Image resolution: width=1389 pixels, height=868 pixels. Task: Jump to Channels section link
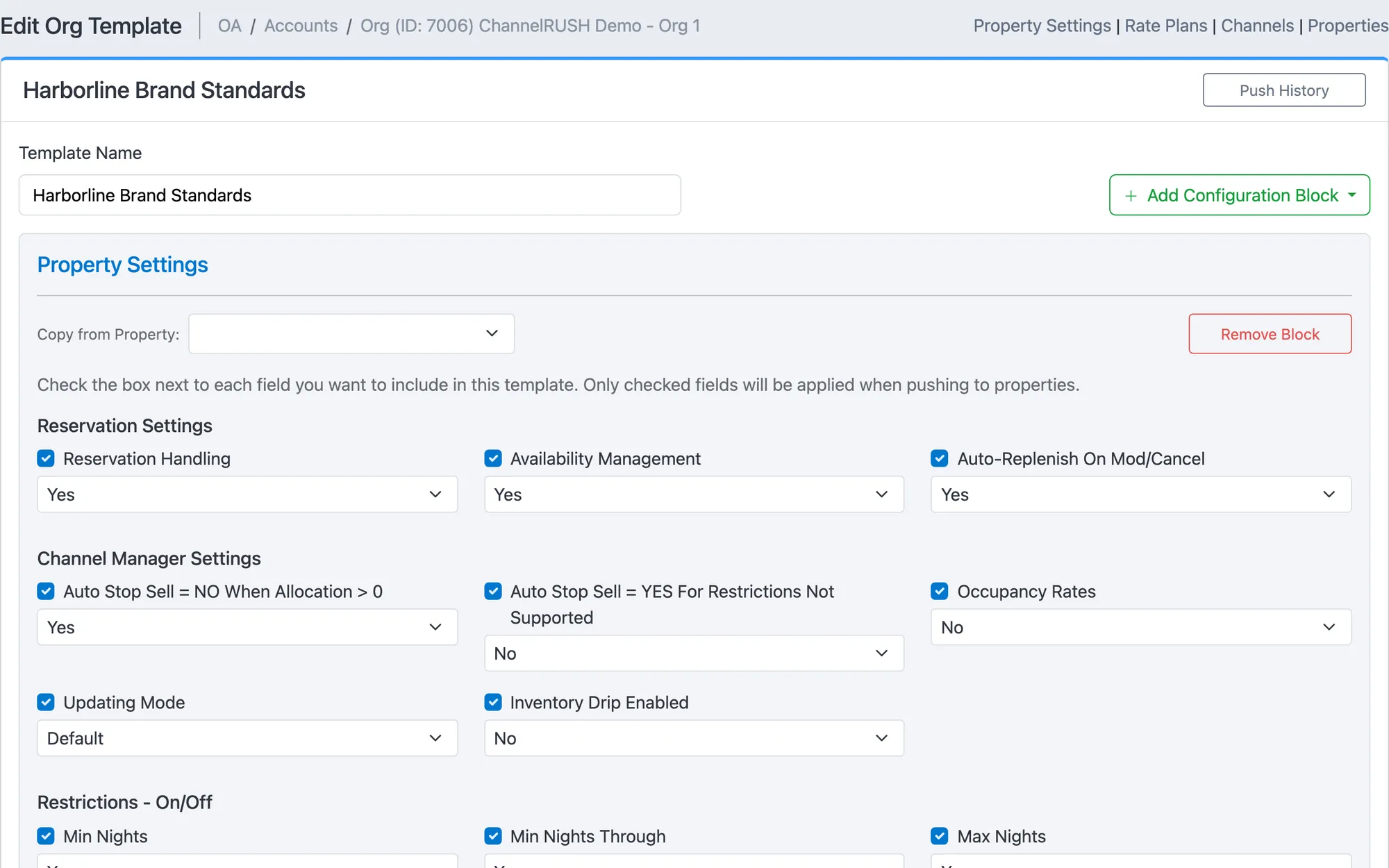(1258, 26)
